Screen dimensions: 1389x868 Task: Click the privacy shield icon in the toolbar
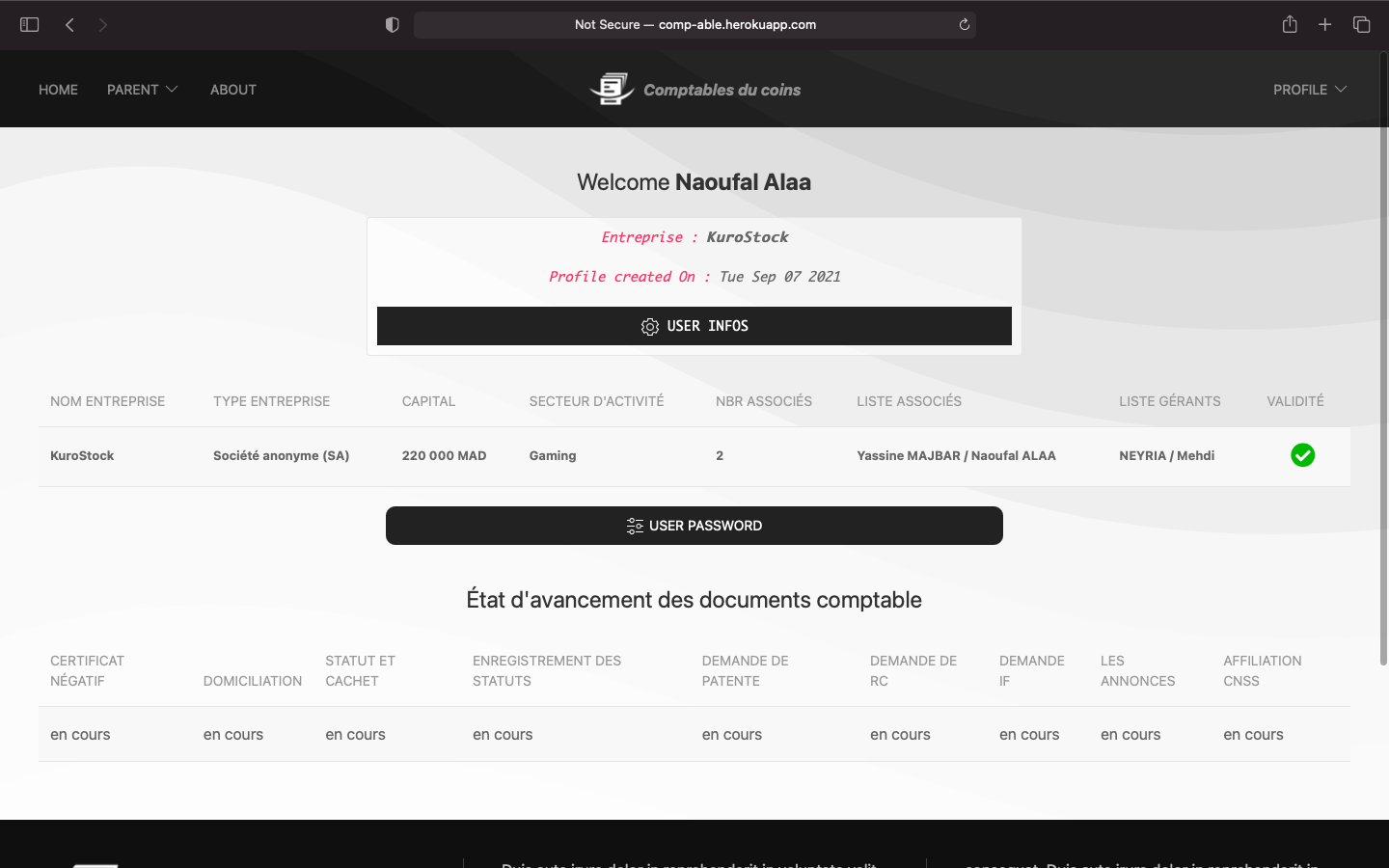tap(392, 24)
